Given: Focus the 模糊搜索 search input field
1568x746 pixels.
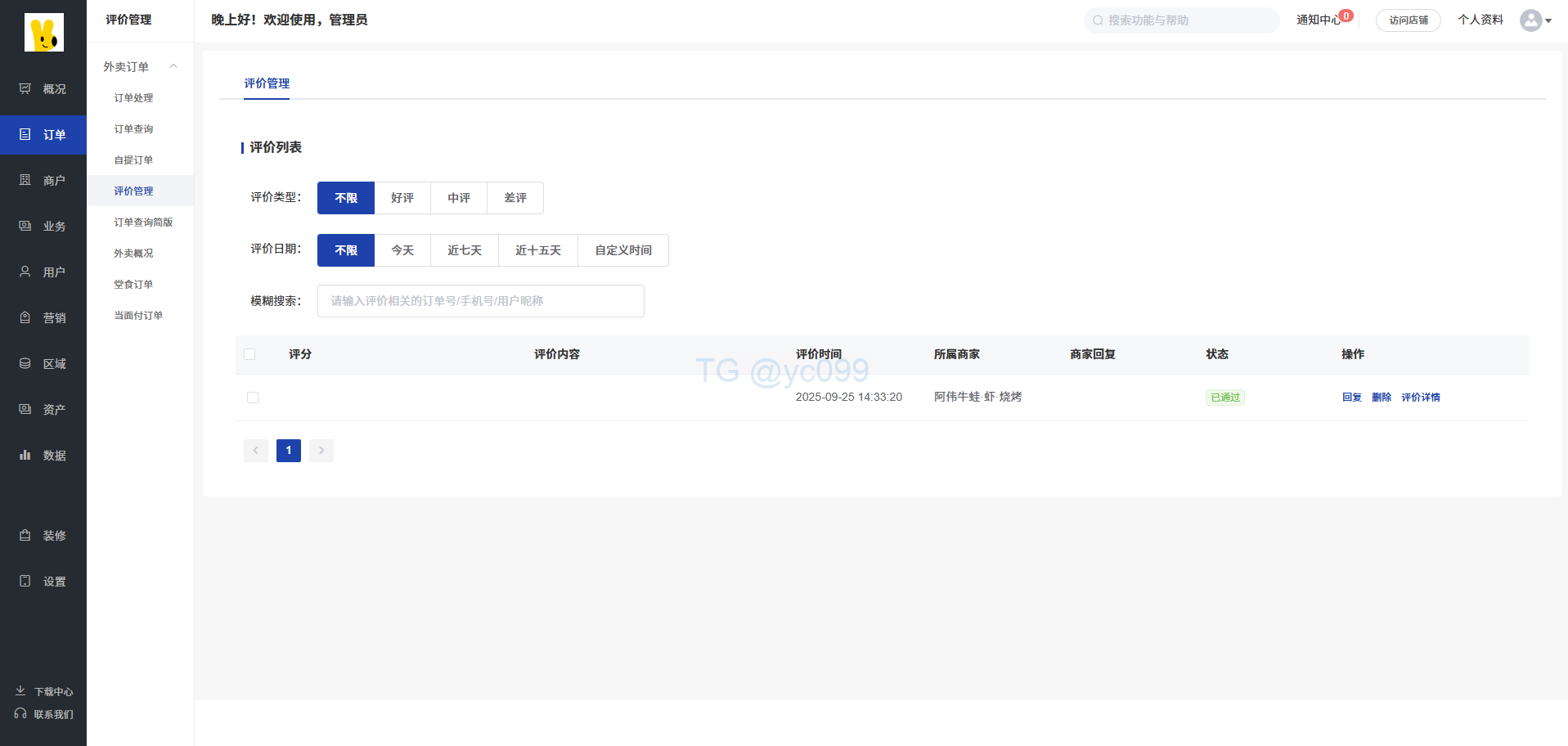Looking at the screenshot, I should pos(480,301).
